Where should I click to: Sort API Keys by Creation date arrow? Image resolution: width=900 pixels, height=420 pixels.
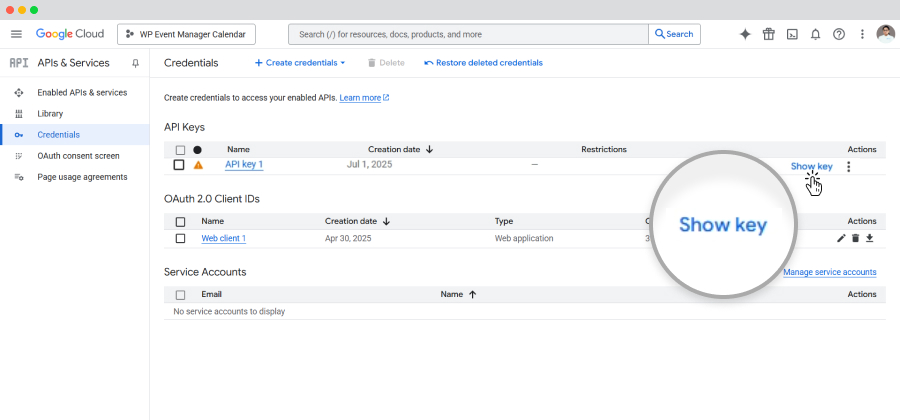coord(429,149)
